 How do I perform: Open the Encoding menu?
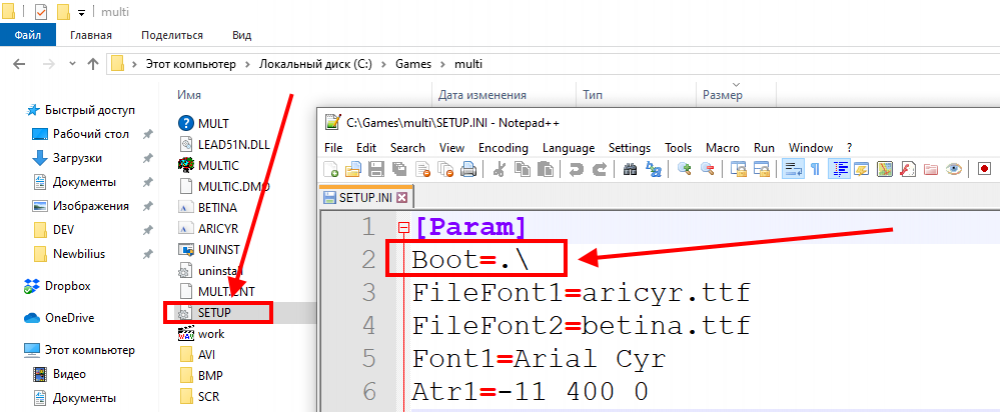tap(503, 147)
